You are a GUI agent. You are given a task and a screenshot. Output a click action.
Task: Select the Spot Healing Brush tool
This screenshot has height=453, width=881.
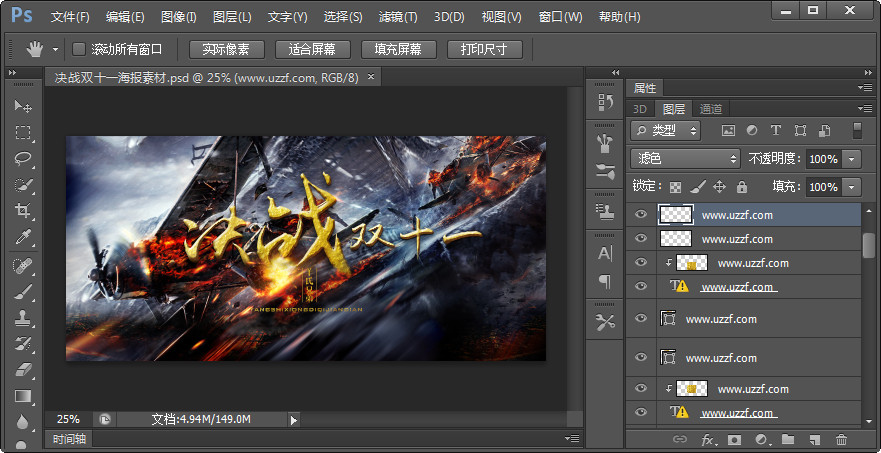(23, 266)
